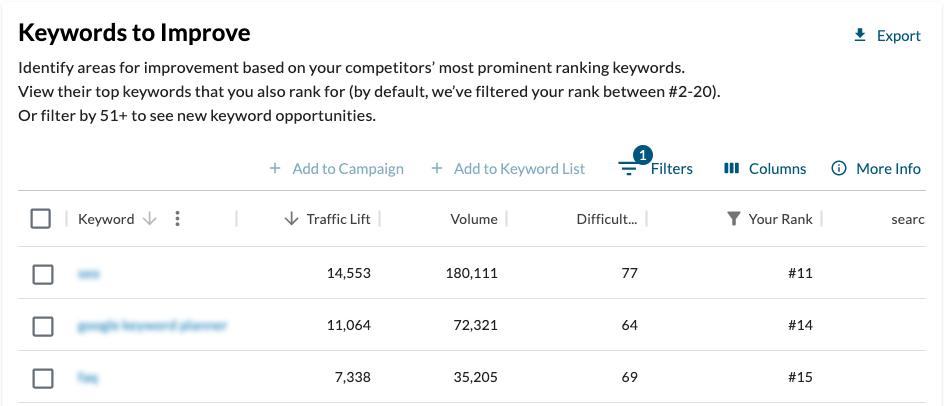Image resolution: width=948 pixels, height=406 pixels.
Task: Select the row with 11,064 traffic lift
Action: tap(43, 326)
